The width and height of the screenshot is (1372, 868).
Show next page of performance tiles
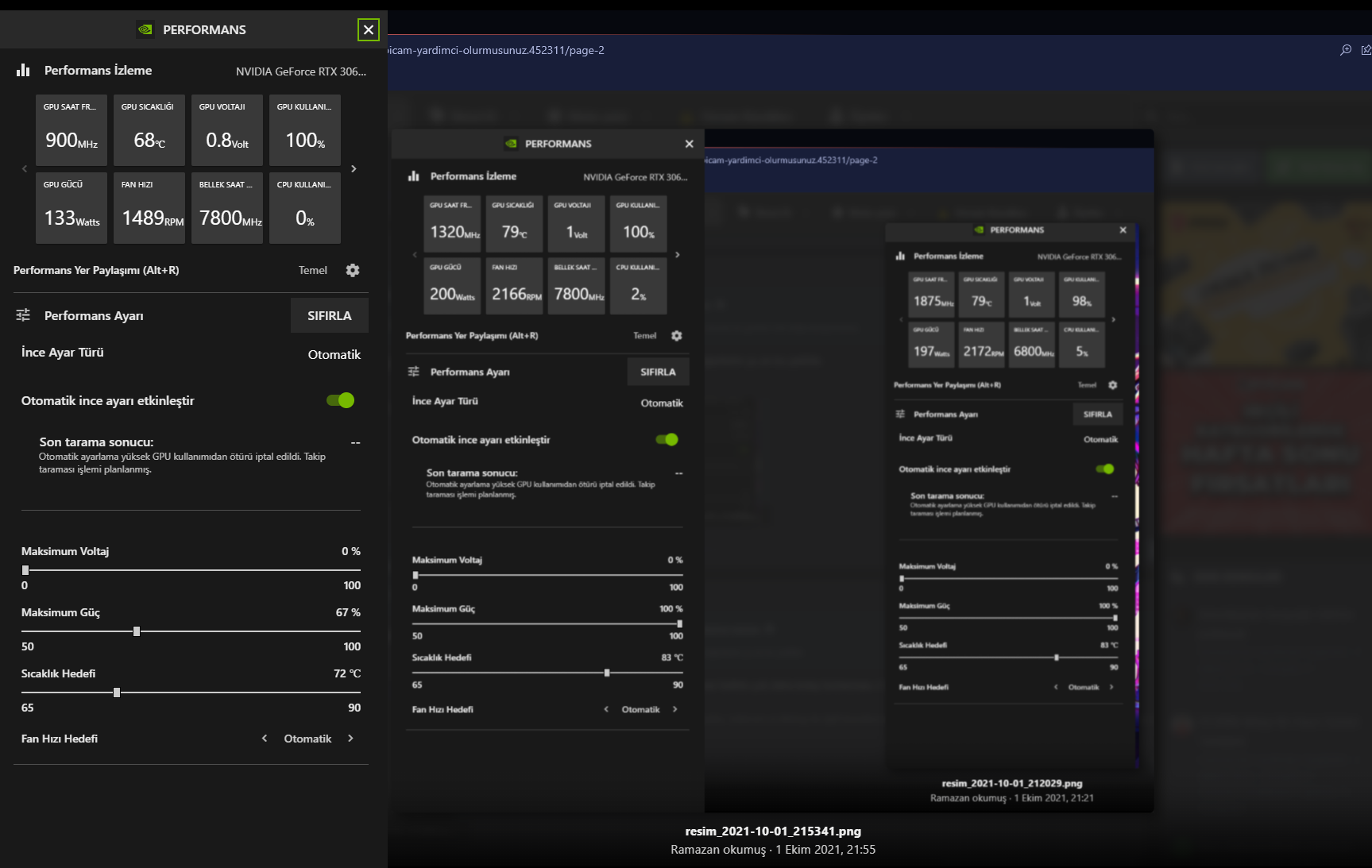(354, 169)
